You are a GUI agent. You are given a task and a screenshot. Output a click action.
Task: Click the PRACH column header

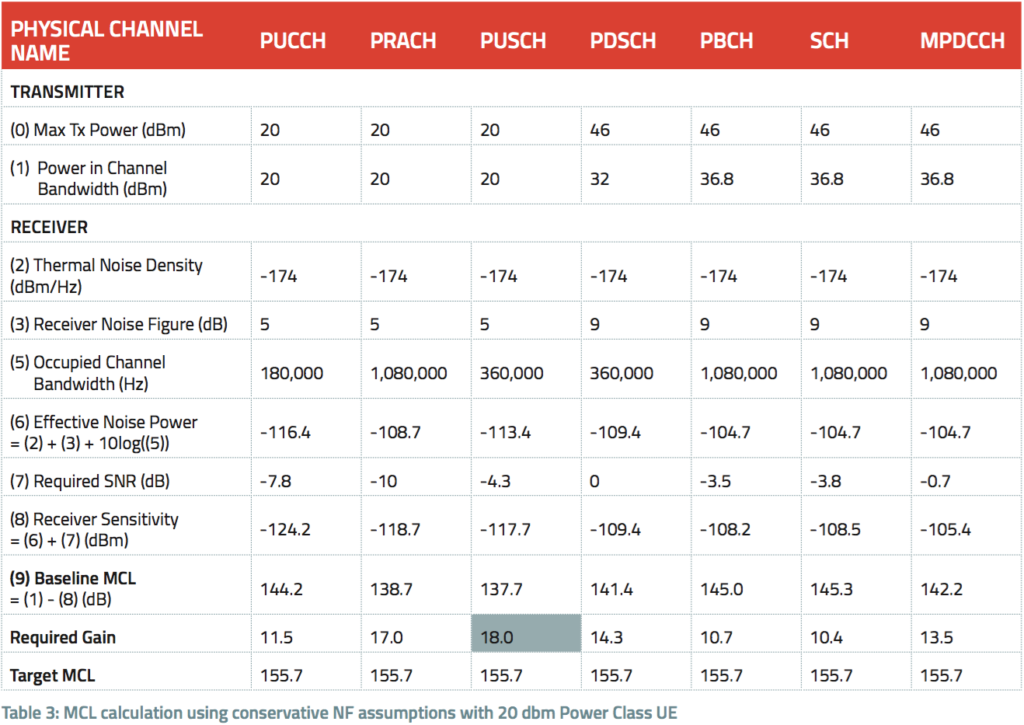pyautogui.click(x=403, y=41)
